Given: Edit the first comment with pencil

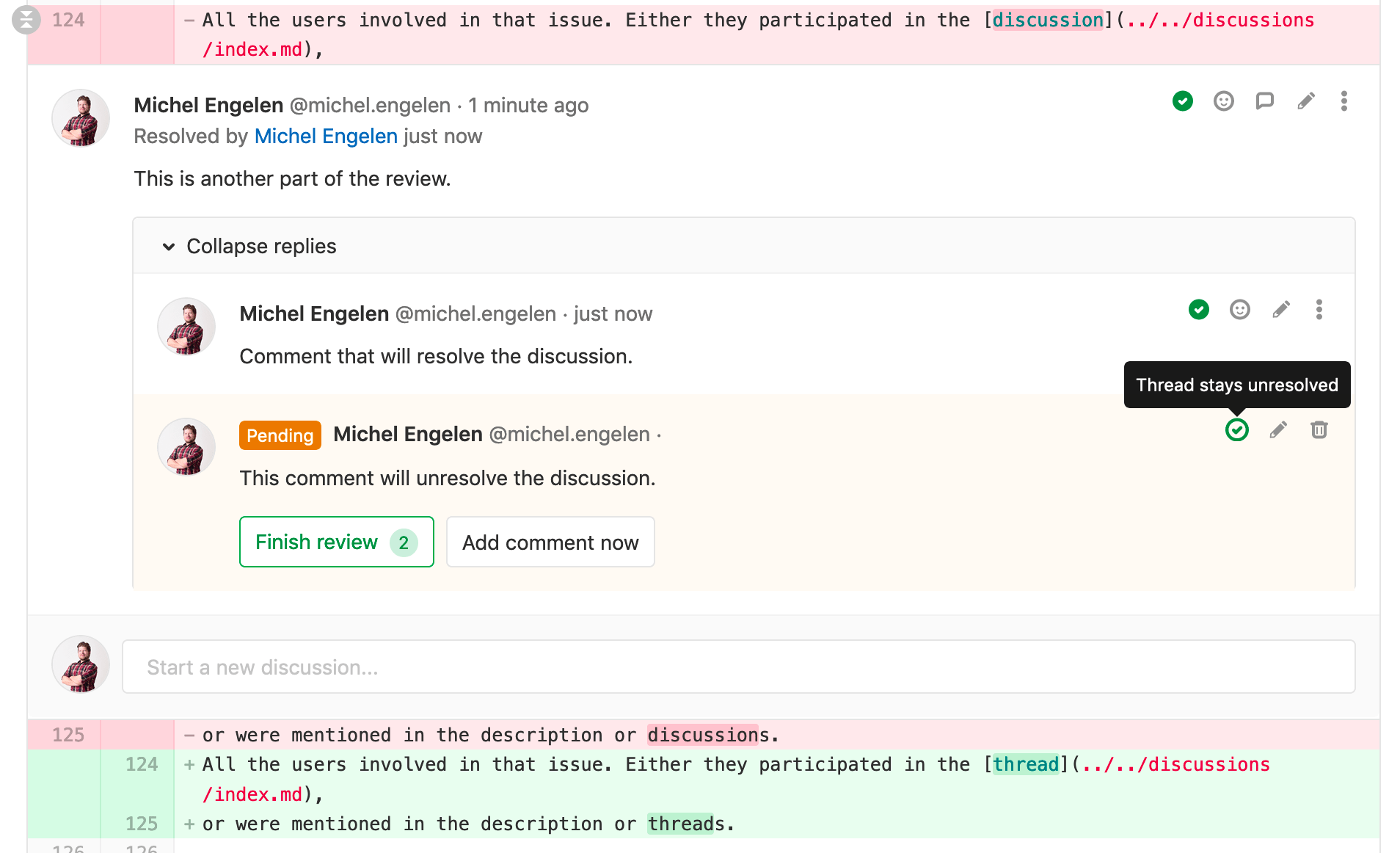Looking at the screenshot, I should pos(1305,101).
